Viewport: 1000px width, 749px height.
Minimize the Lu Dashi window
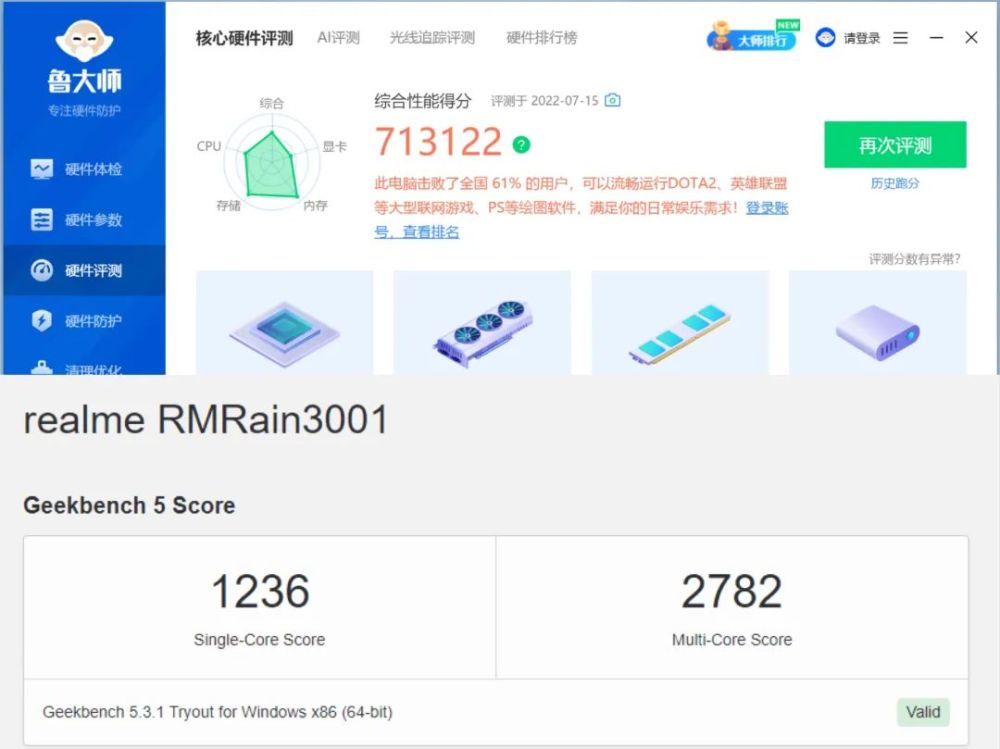click(x=936, y=38)
